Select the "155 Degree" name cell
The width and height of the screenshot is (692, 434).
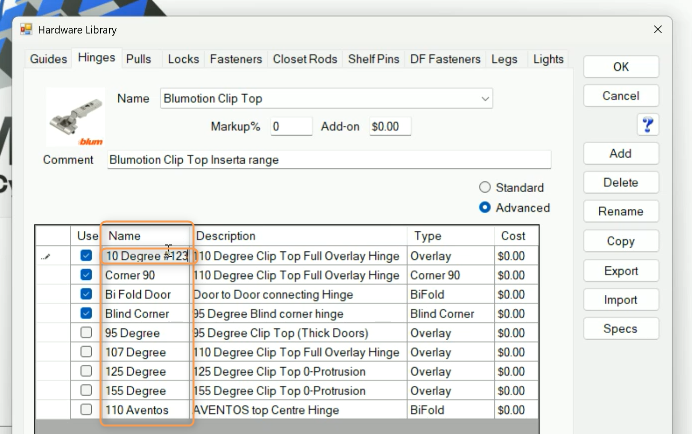tap(146, 391)
